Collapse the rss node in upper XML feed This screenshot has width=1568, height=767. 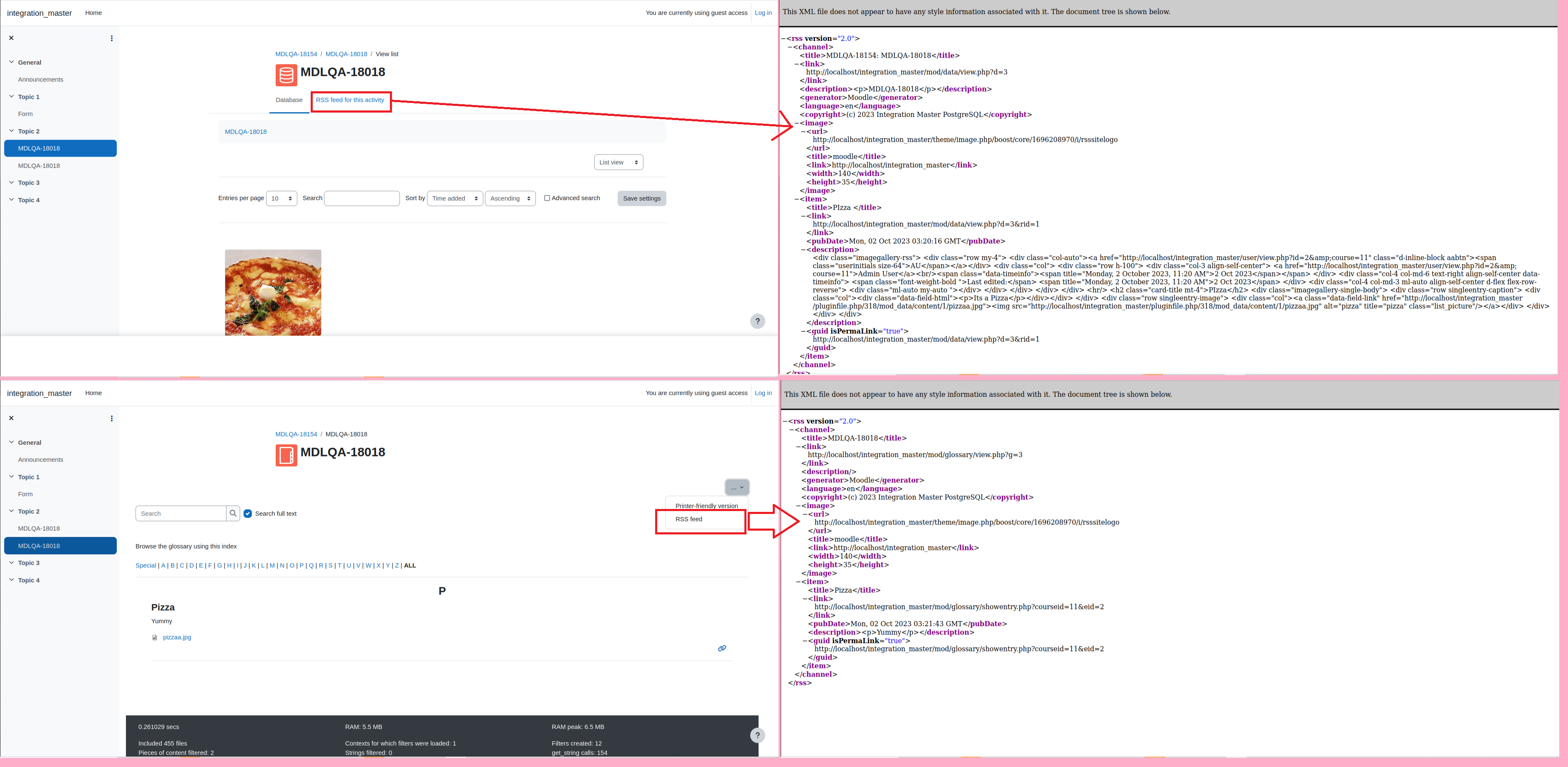point(784,38)
